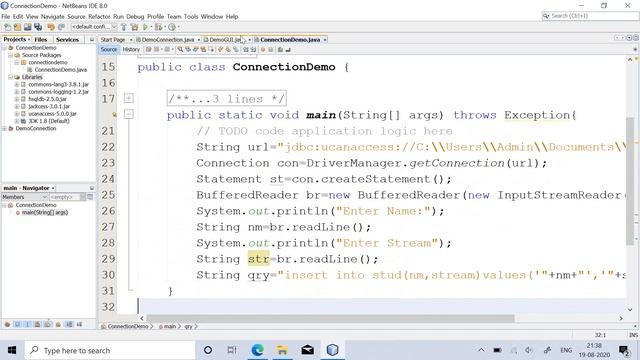This screenshot has height=360, width=640.
Task: Expand the hsqldb-2.5.0.jar node
Action: point(17,99)
